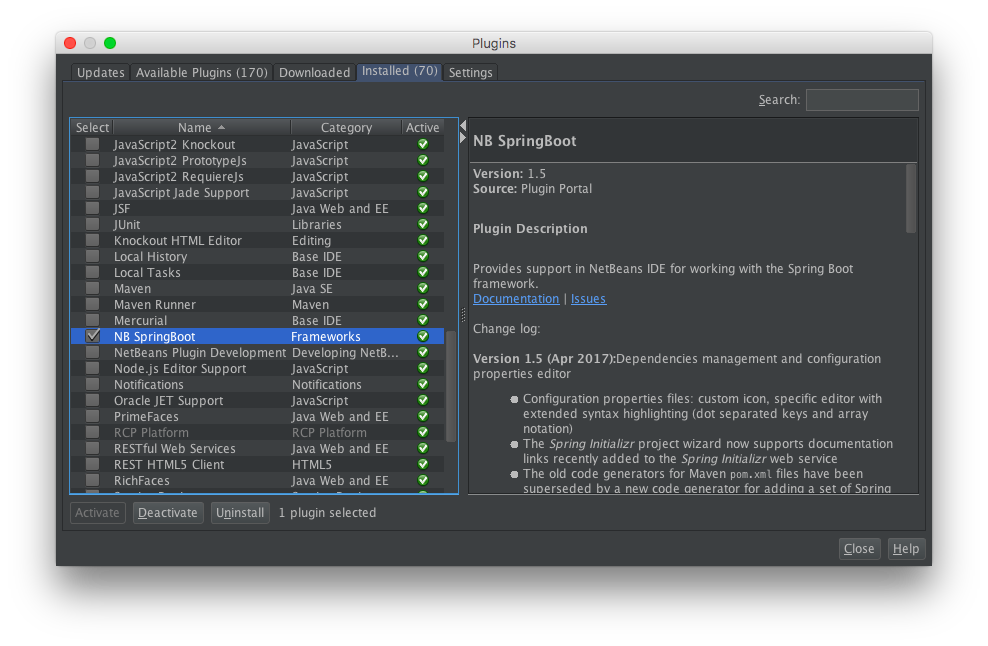Click the Activate button
988x646 pixels.
(x=98, y=512)
